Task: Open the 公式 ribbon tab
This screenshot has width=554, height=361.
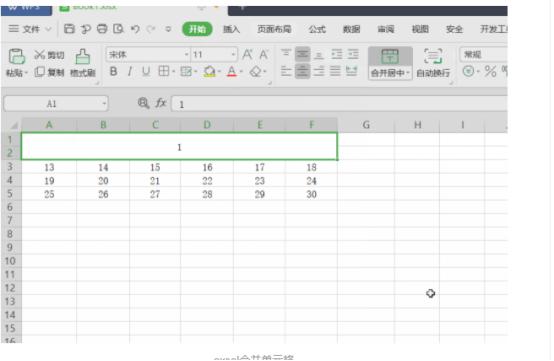Action: [317, 29]
